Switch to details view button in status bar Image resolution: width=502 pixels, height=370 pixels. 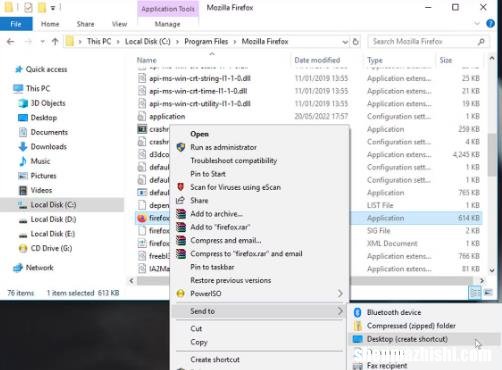click(475, 292)
